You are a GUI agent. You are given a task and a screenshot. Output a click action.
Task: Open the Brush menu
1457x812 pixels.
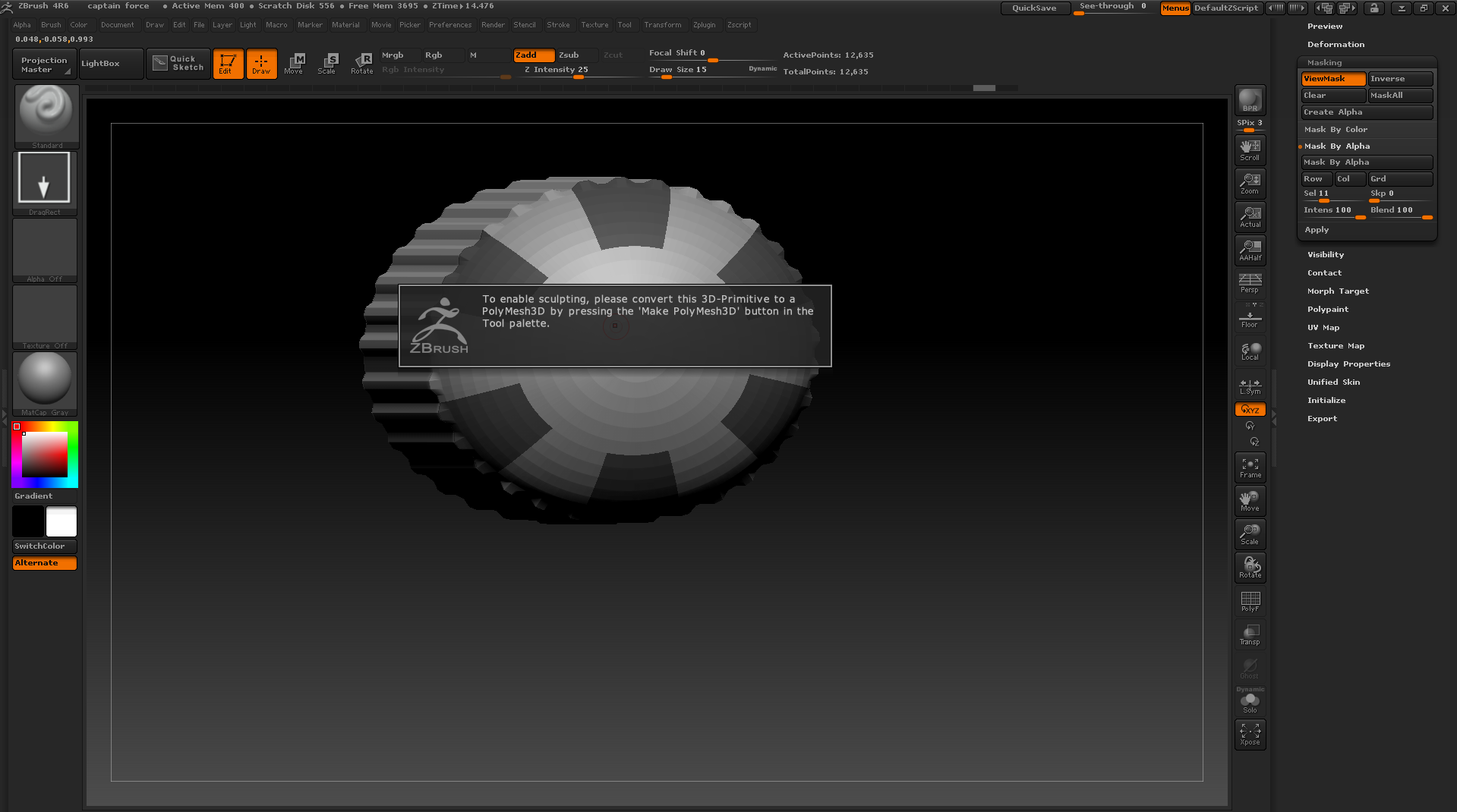pyautogui.click(x=51, y=25)
